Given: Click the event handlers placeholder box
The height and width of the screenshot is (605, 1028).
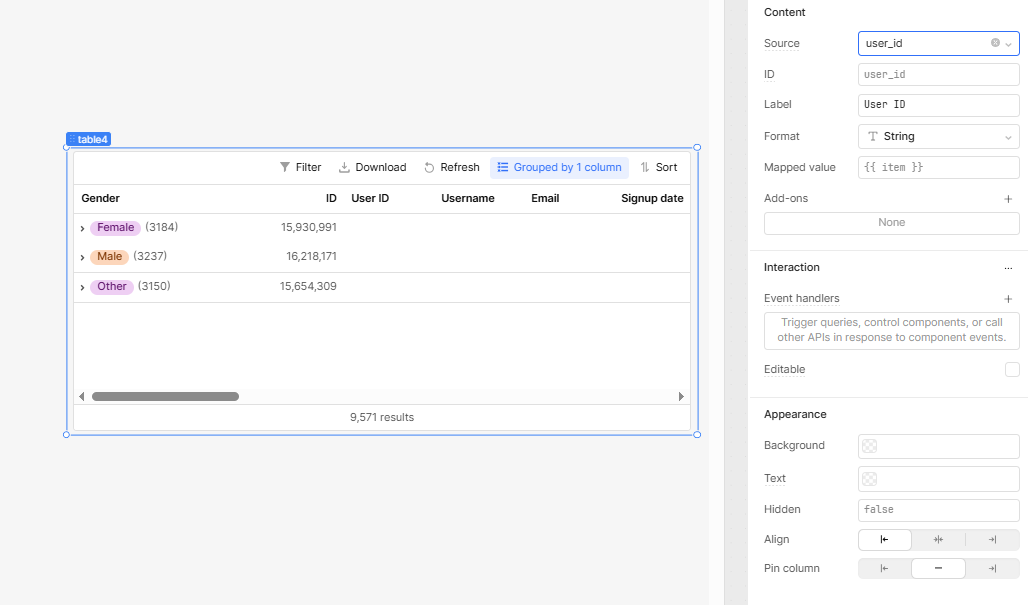Looking at the screenshot, I should click(x=892, y=330).
